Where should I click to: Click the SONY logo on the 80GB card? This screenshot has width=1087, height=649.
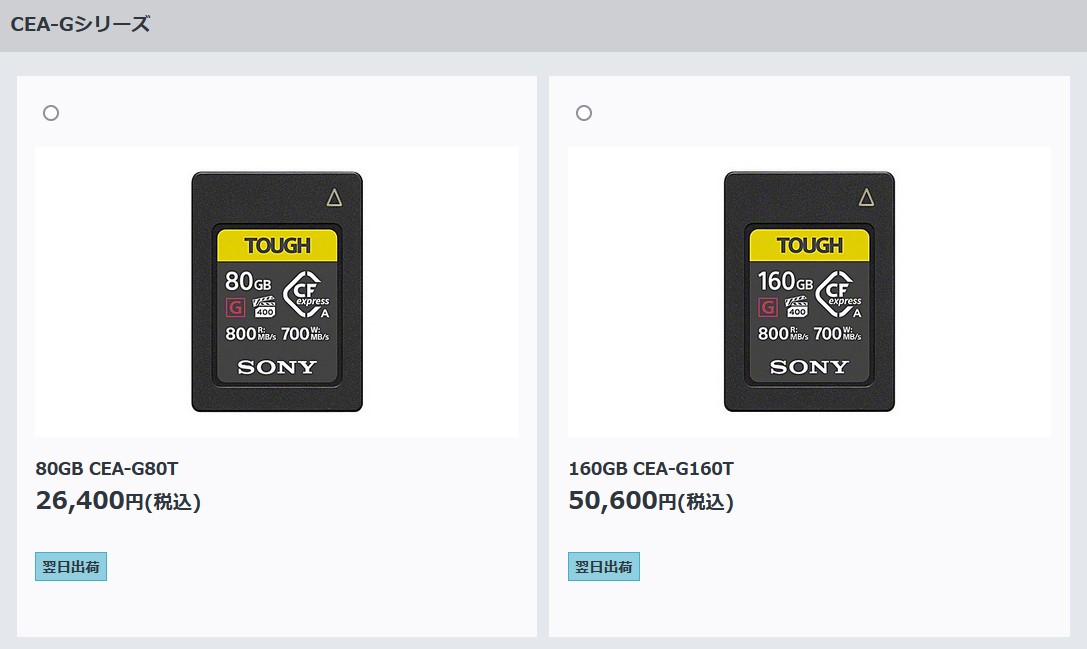277,367
